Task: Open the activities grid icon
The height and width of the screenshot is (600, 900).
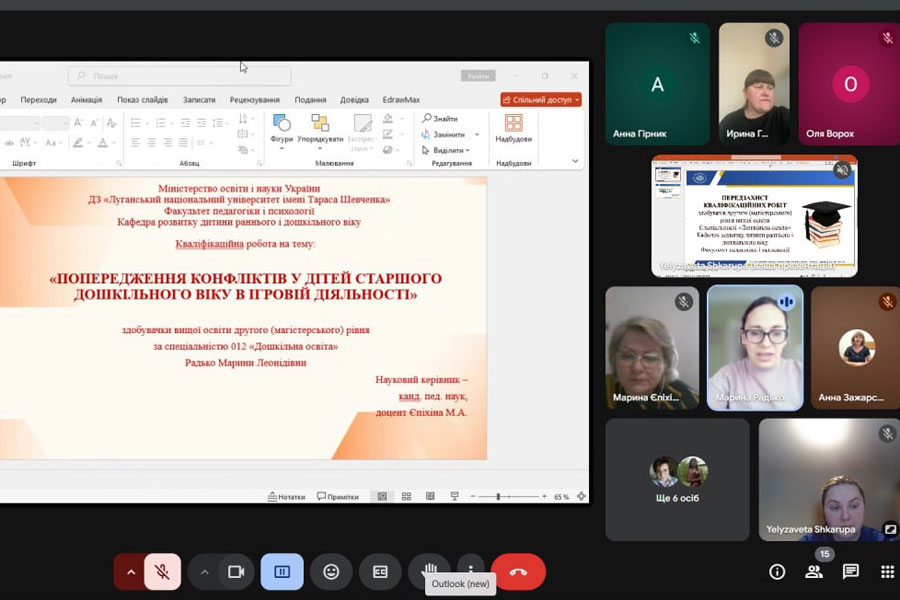Action: [887, 571]
